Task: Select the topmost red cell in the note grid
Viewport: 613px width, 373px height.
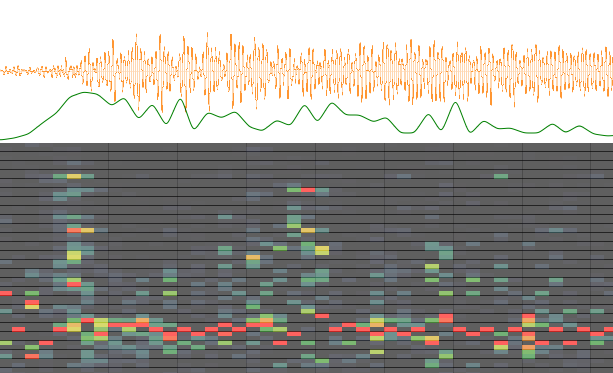Action: point(308,190)
